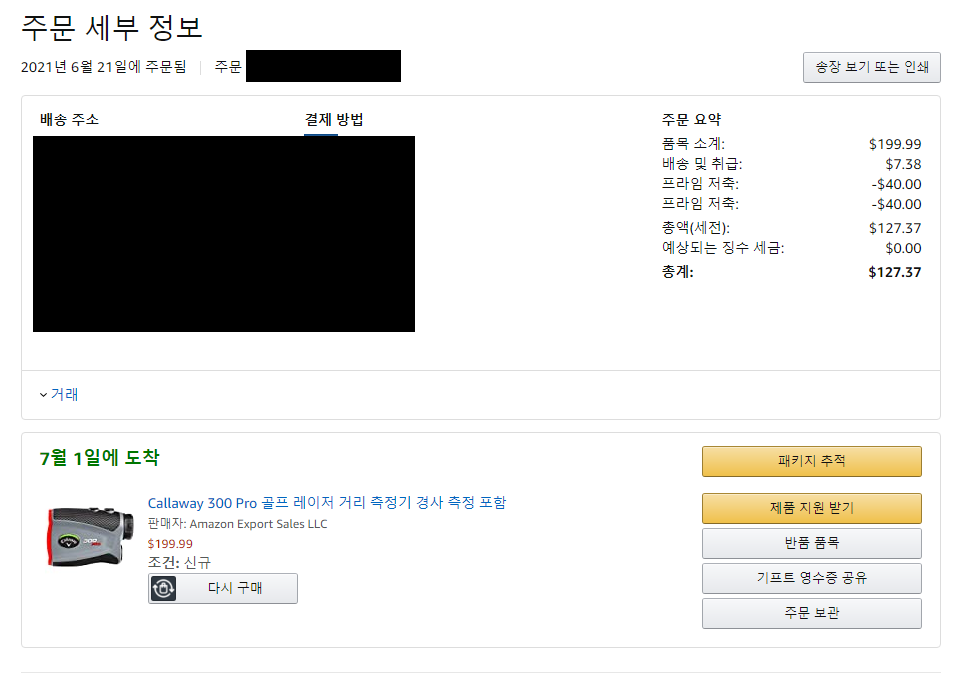Select the 결제 방법 heading tab
Image resolution: width=974 pixels, height=678 pixels.
(334, 120)
